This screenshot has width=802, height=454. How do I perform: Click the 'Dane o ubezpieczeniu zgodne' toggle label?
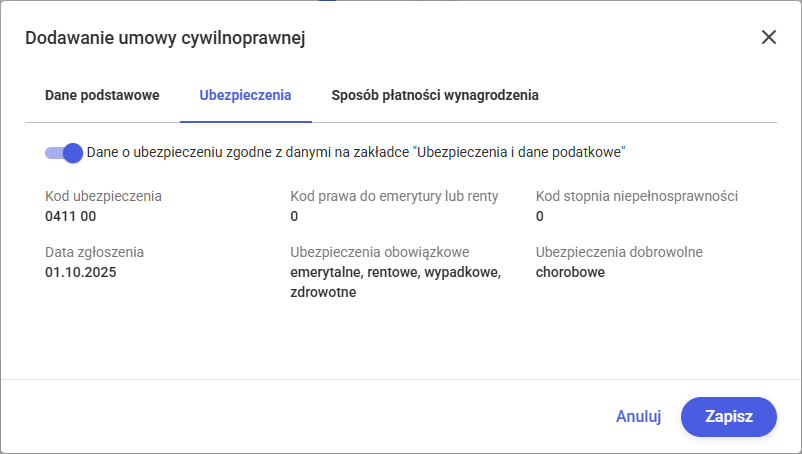click(x=356, y=153)
